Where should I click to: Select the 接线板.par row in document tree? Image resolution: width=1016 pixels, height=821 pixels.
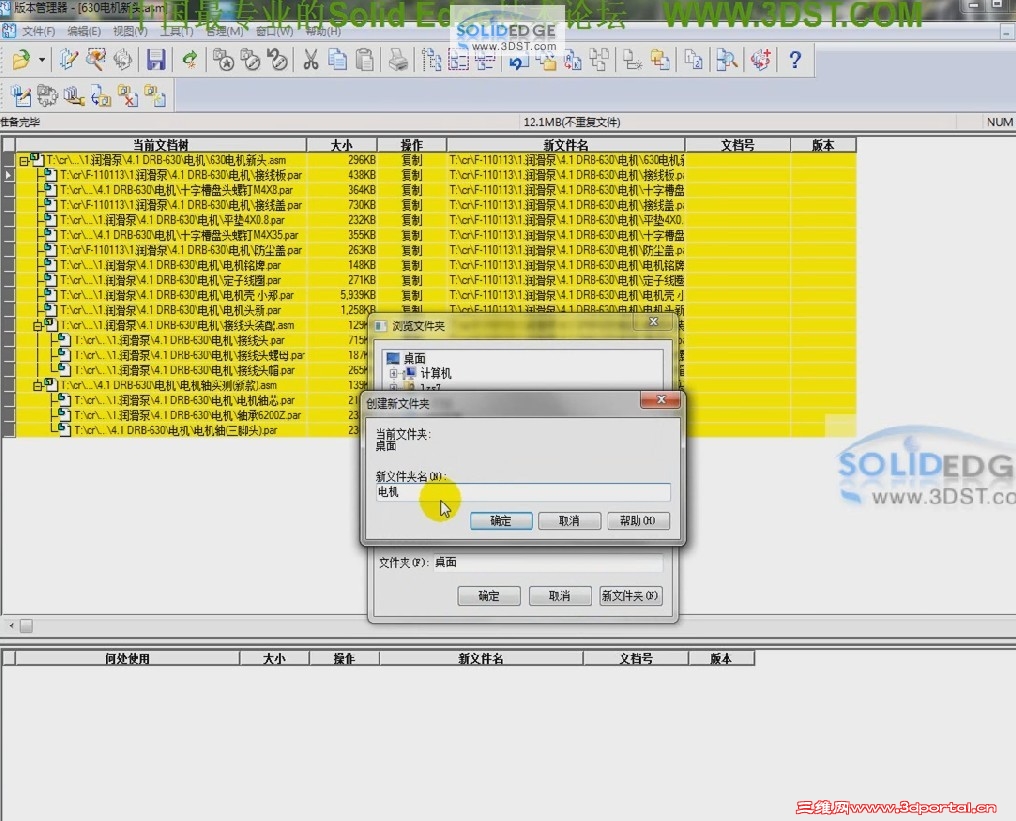(x=181, y=175)
